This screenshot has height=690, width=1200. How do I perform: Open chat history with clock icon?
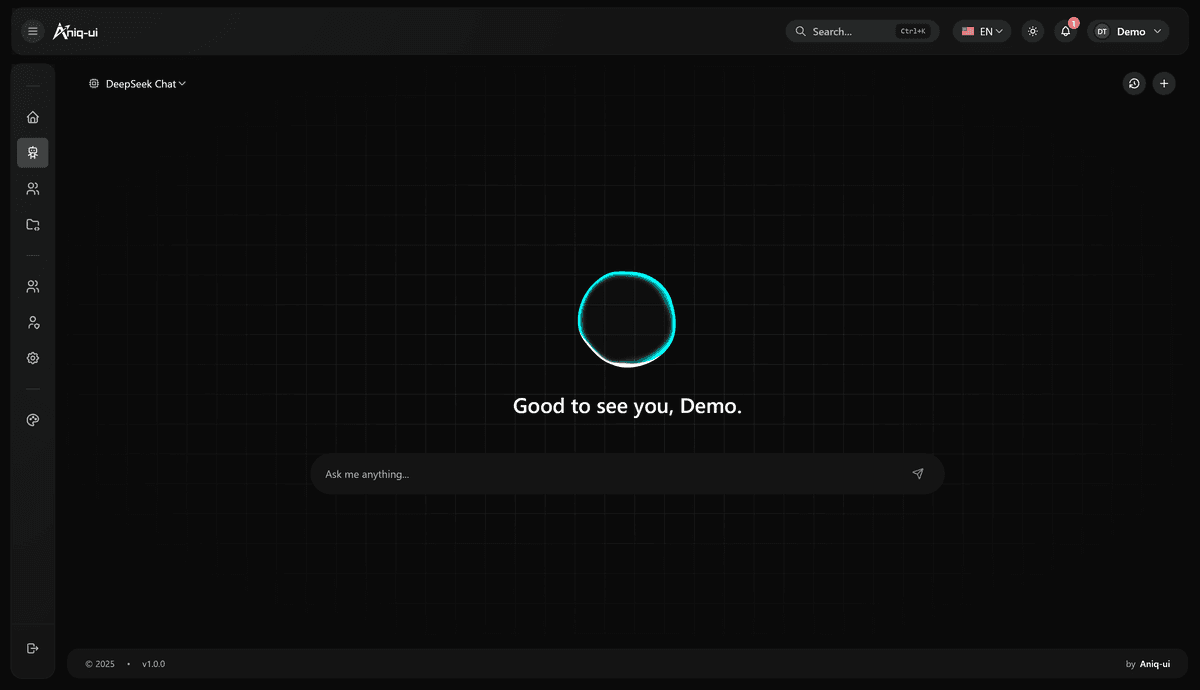[x=1134, y=84]
